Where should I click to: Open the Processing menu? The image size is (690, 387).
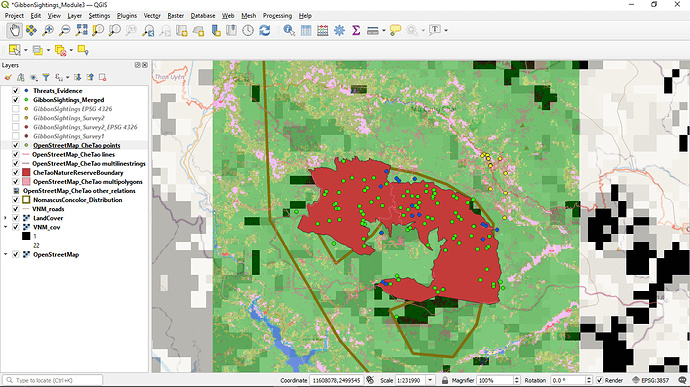[277, 15]
